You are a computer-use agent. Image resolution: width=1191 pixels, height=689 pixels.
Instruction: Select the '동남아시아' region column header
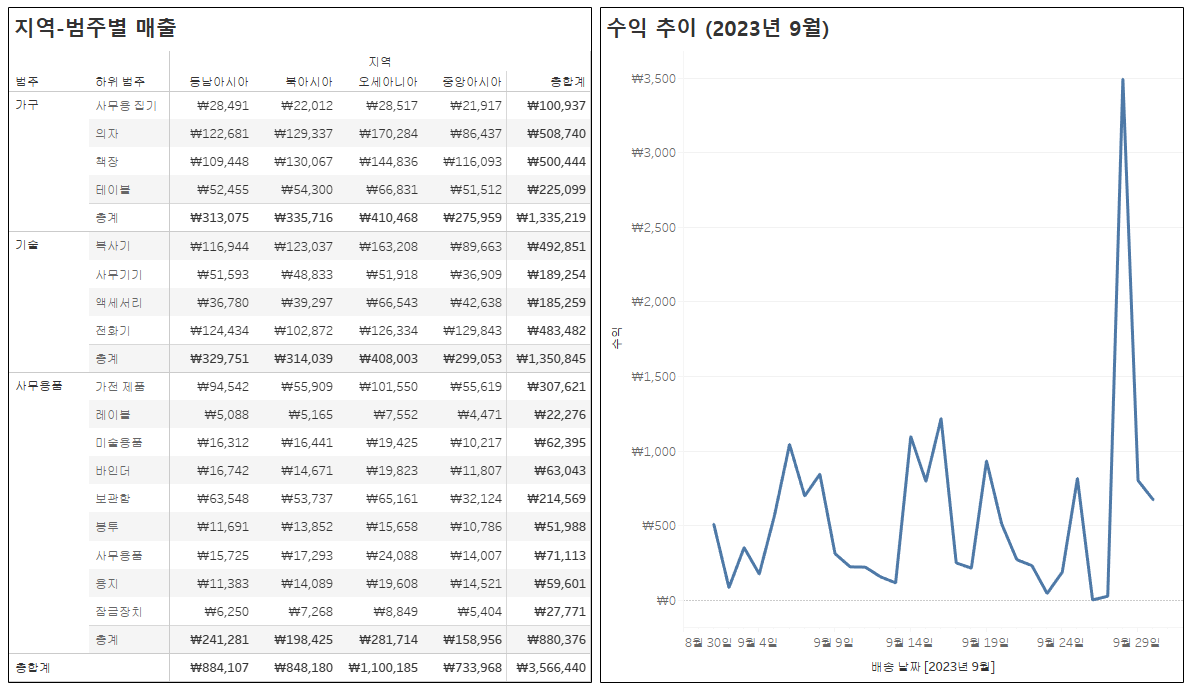(x=219, y=81)
